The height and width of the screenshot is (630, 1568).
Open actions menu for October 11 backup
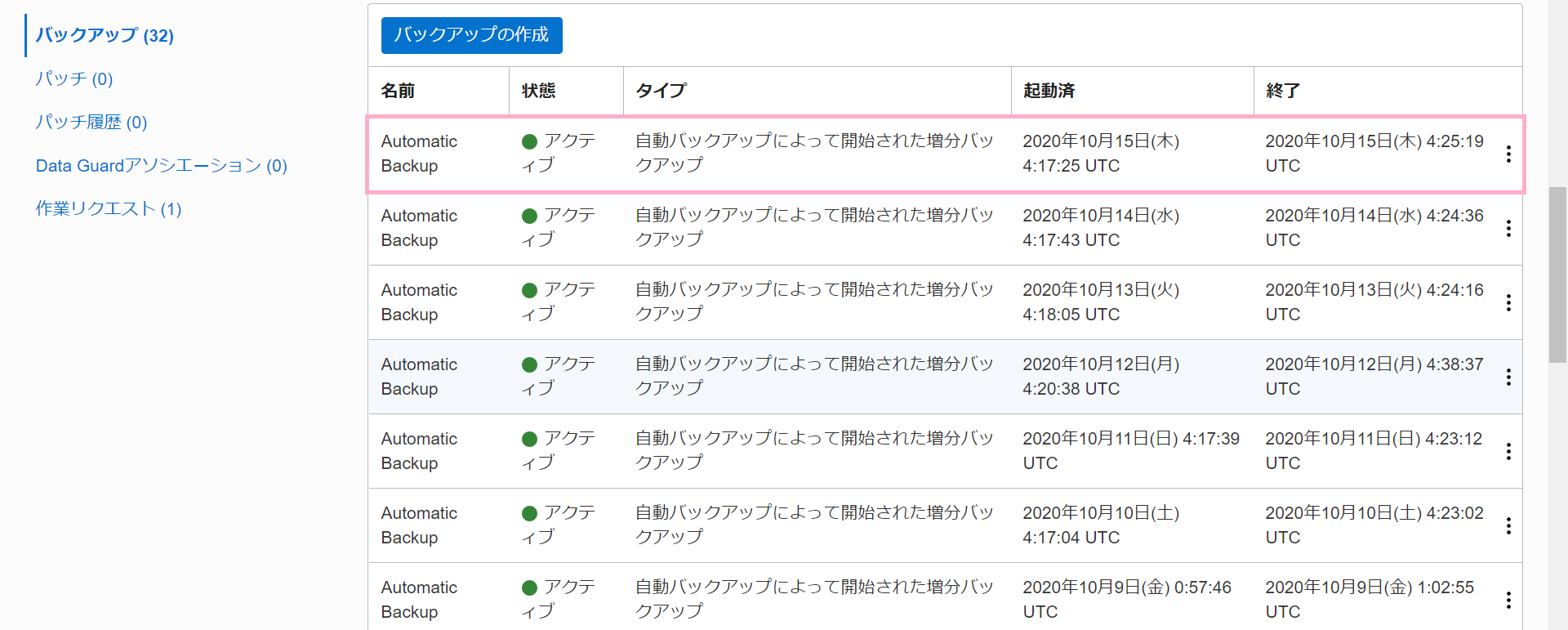[x=1508, y=452]
